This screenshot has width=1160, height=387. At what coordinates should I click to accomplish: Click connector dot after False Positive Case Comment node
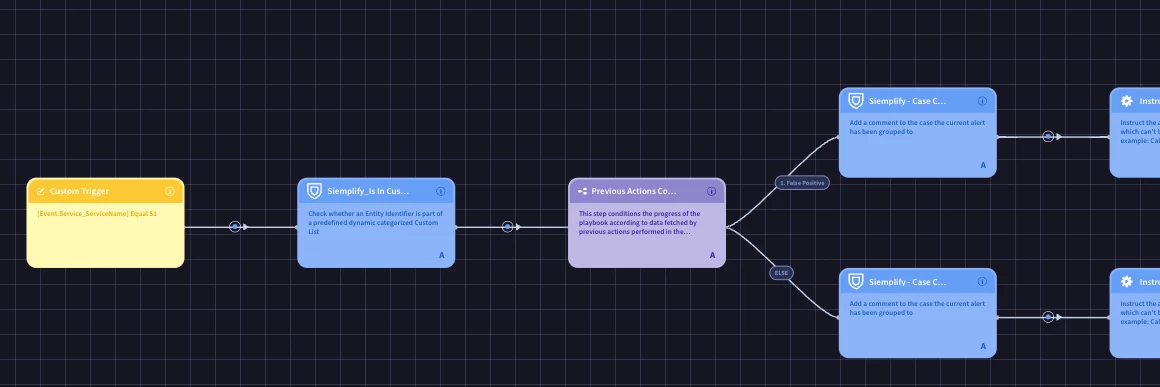[x=1048, y=137]
